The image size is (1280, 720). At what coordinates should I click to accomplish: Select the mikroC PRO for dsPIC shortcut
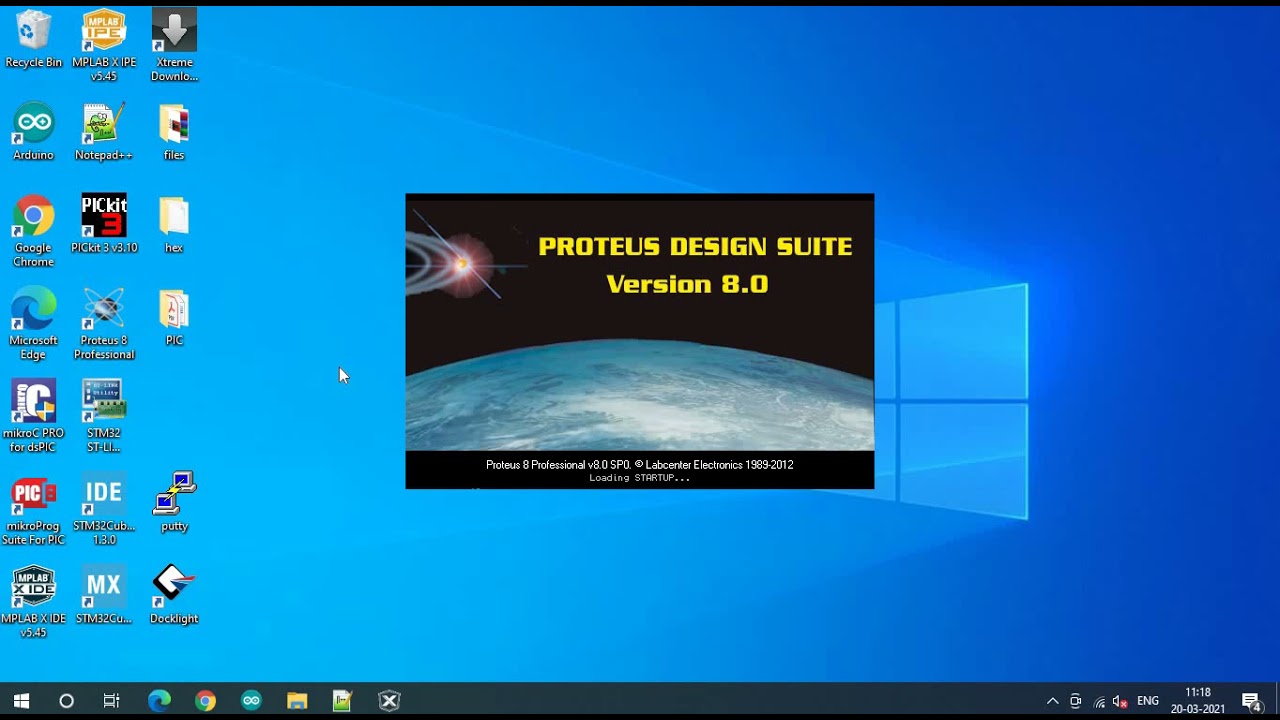point(33,416)
